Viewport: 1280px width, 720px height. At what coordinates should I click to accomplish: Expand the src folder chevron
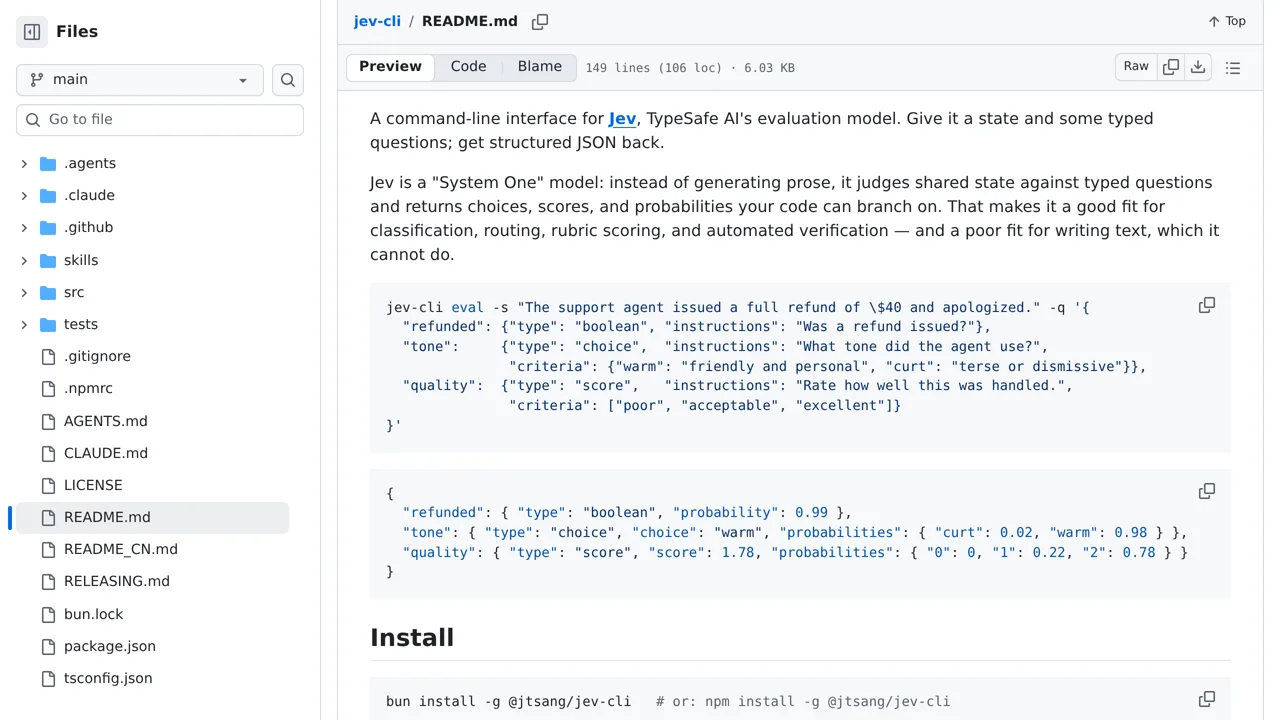click(24, 292)
